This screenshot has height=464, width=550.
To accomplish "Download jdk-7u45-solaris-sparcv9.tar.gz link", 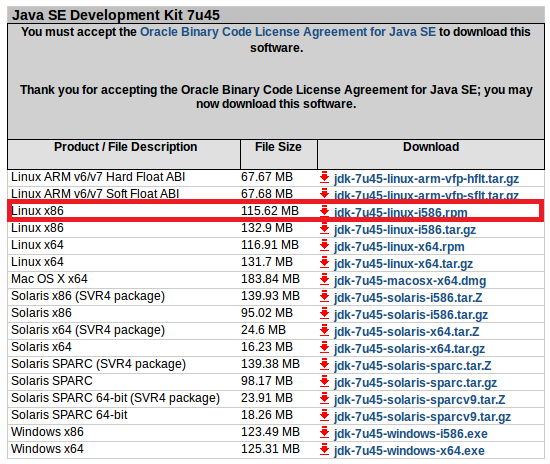I will [422, 417].
